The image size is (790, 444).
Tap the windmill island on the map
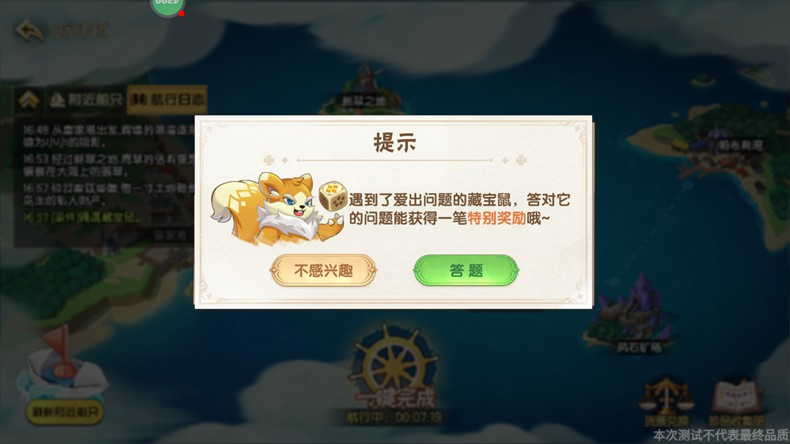[x=364, y=90]
